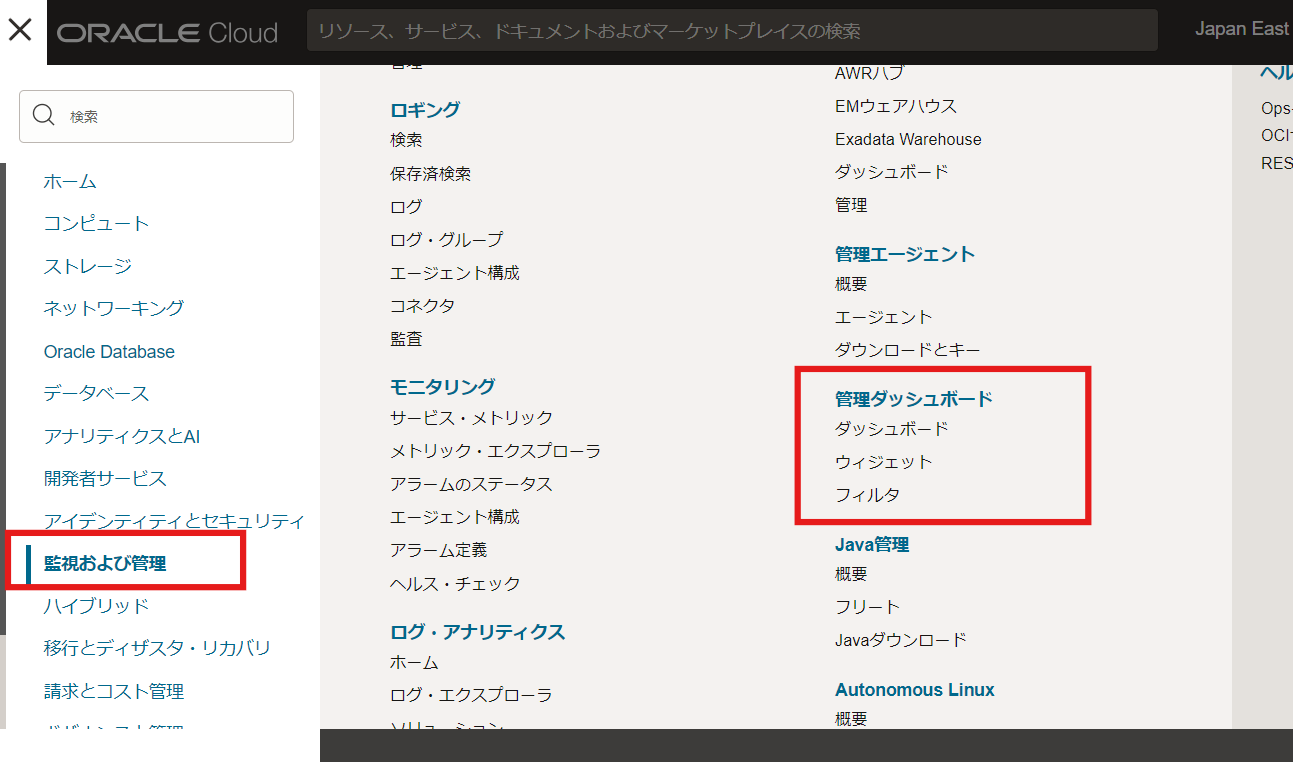
Task: Click 概要 under Autonomous Linux
Action: point(851,719)
